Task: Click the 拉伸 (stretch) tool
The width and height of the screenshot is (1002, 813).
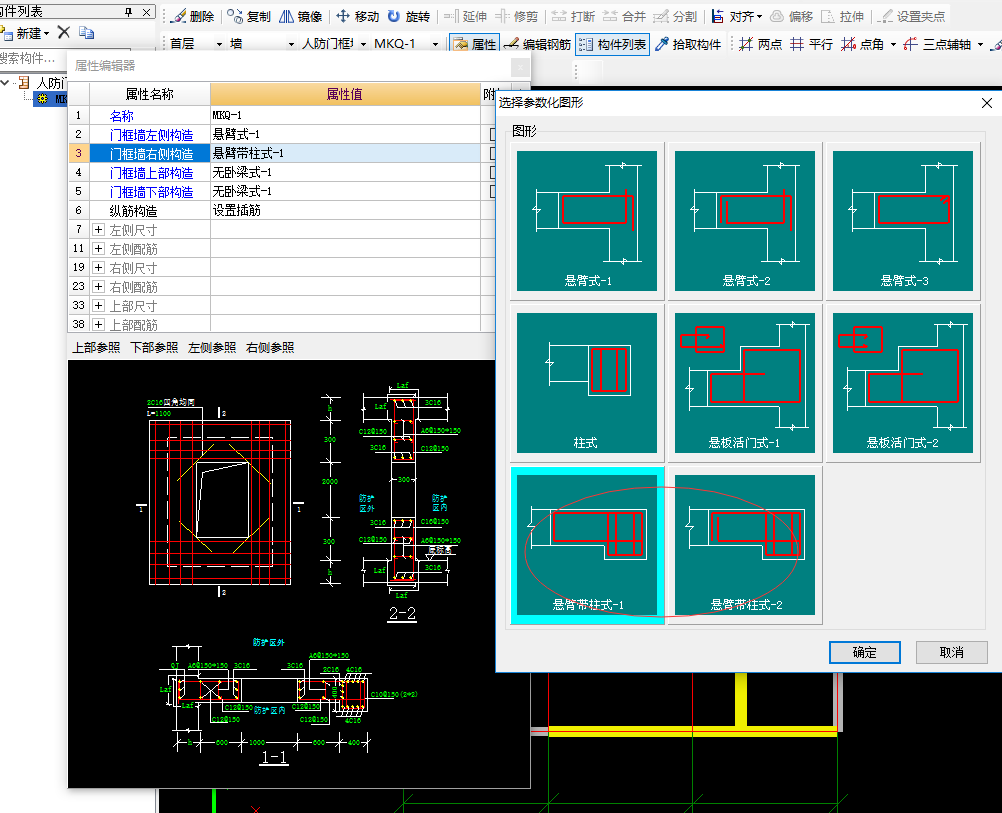Action: [x=842, y=17]
